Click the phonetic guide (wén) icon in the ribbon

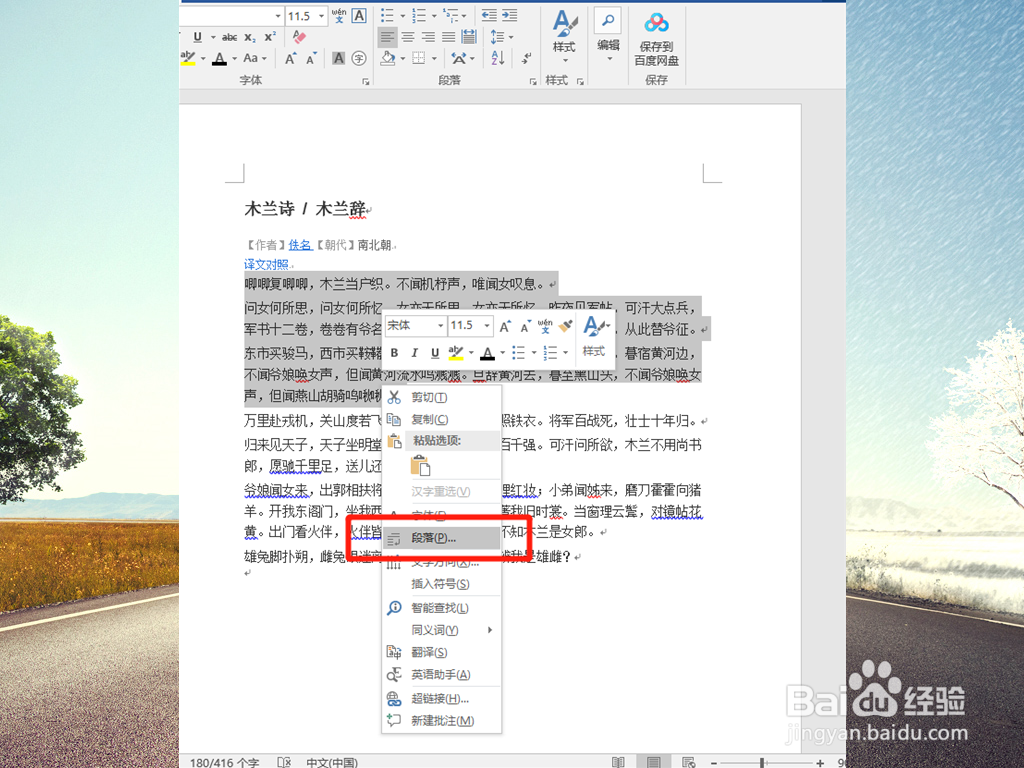click(x=339, y=16)
